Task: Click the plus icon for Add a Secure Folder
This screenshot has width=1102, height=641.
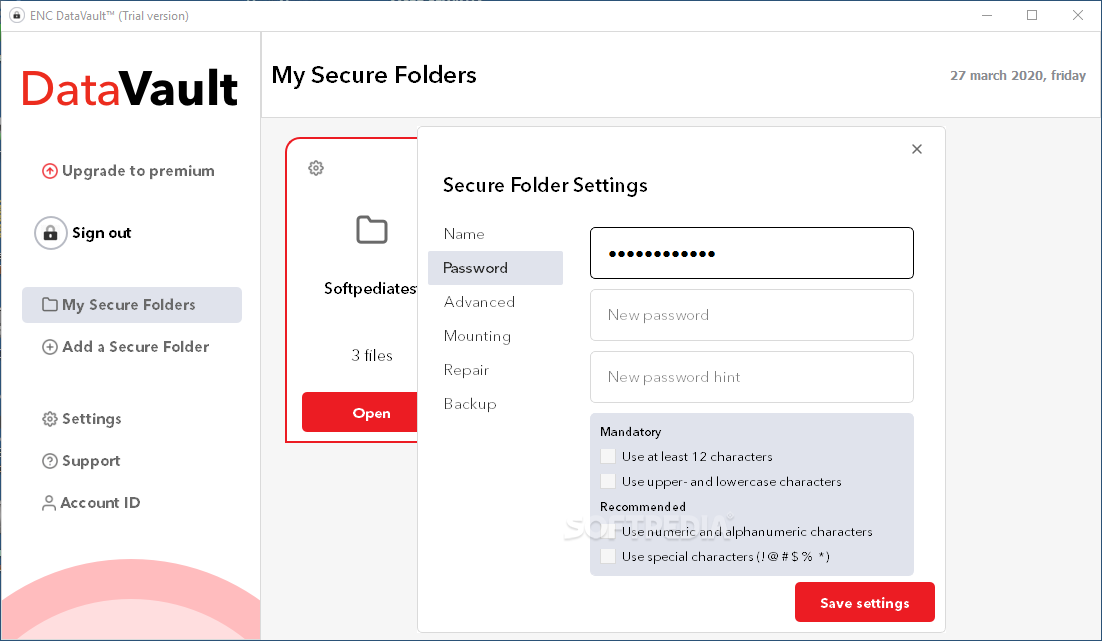Action: 50,347
